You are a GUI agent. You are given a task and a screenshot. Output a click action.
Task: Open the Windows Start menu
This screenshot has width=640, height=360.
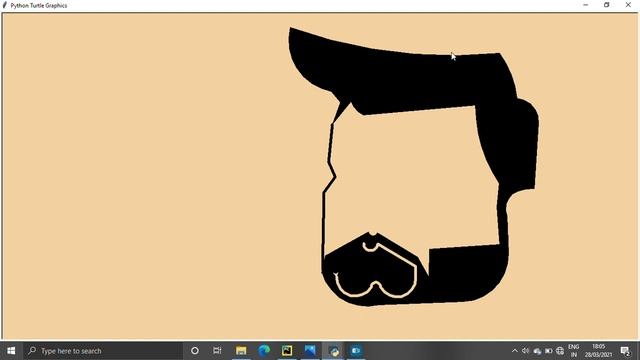(x=11, y=351)
